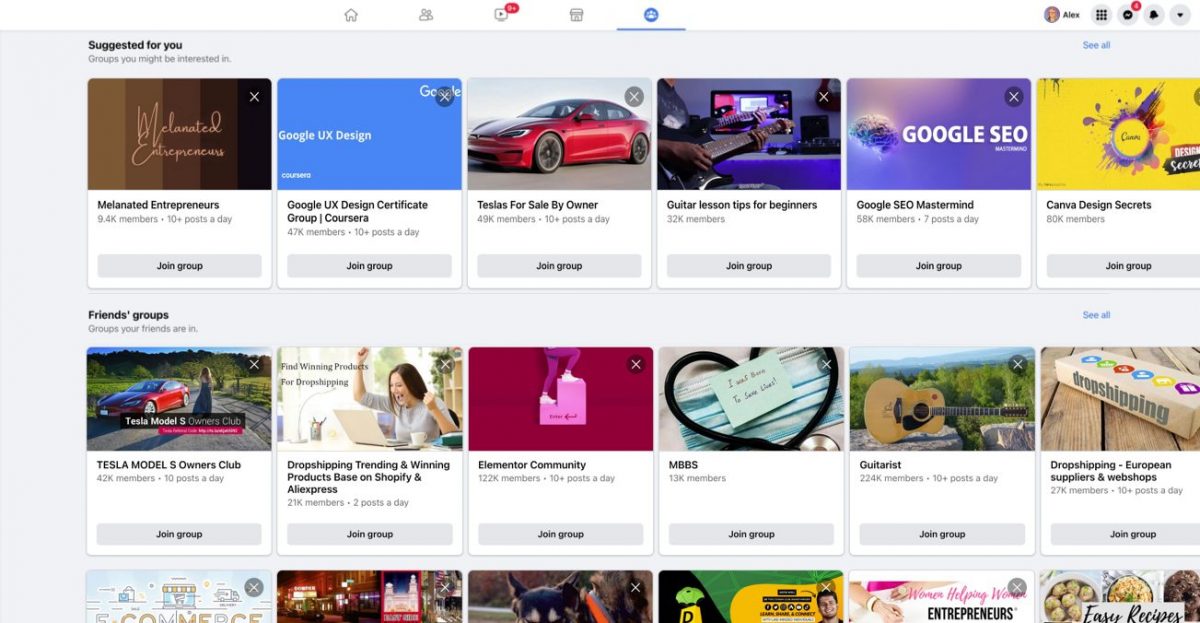1200x623 pixels.
Task: Join the Melanated Entrepreneurs group
Action: point(180,266)
